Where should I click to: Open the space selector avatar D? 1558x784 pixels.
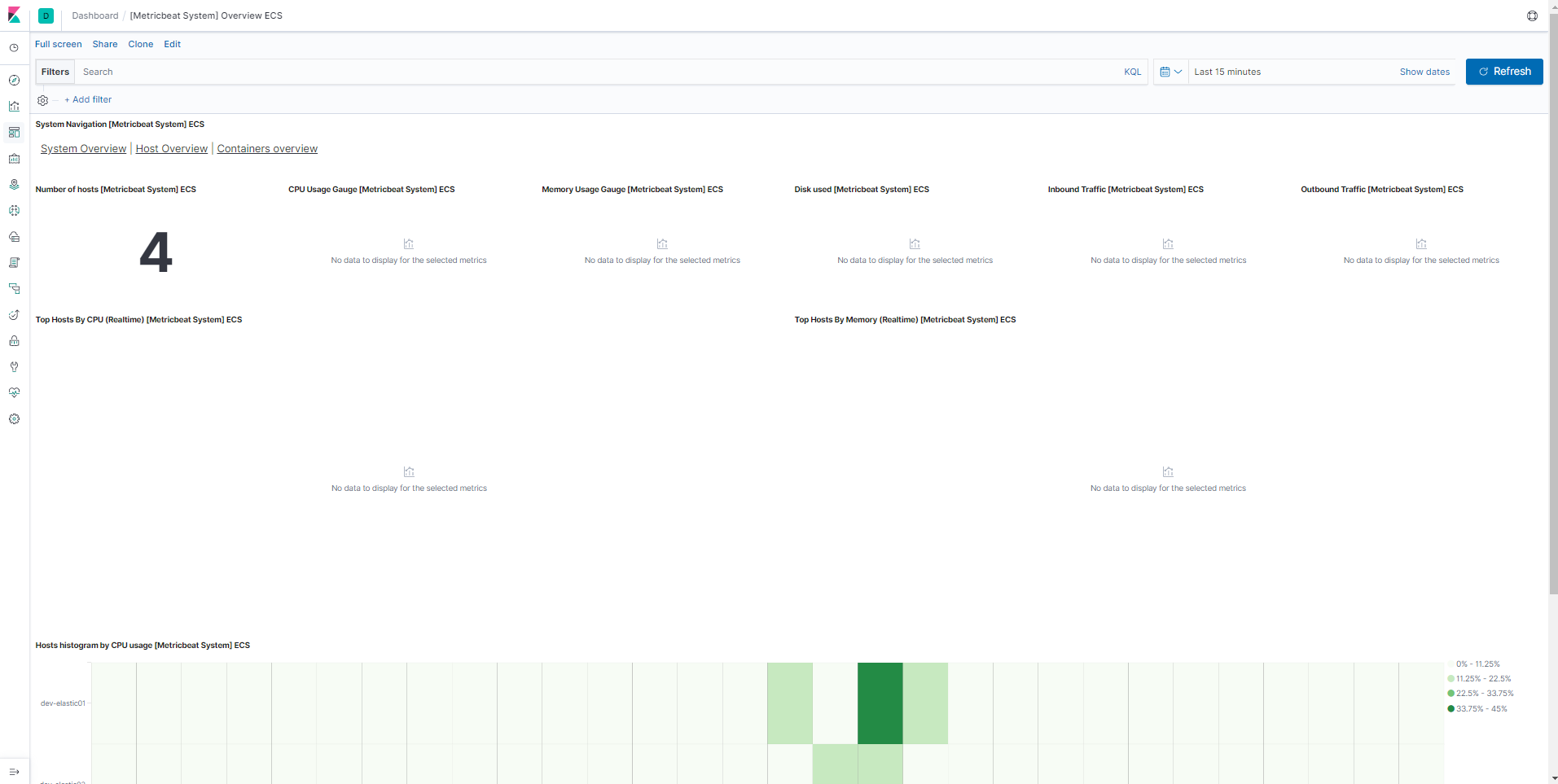[46, 15]
